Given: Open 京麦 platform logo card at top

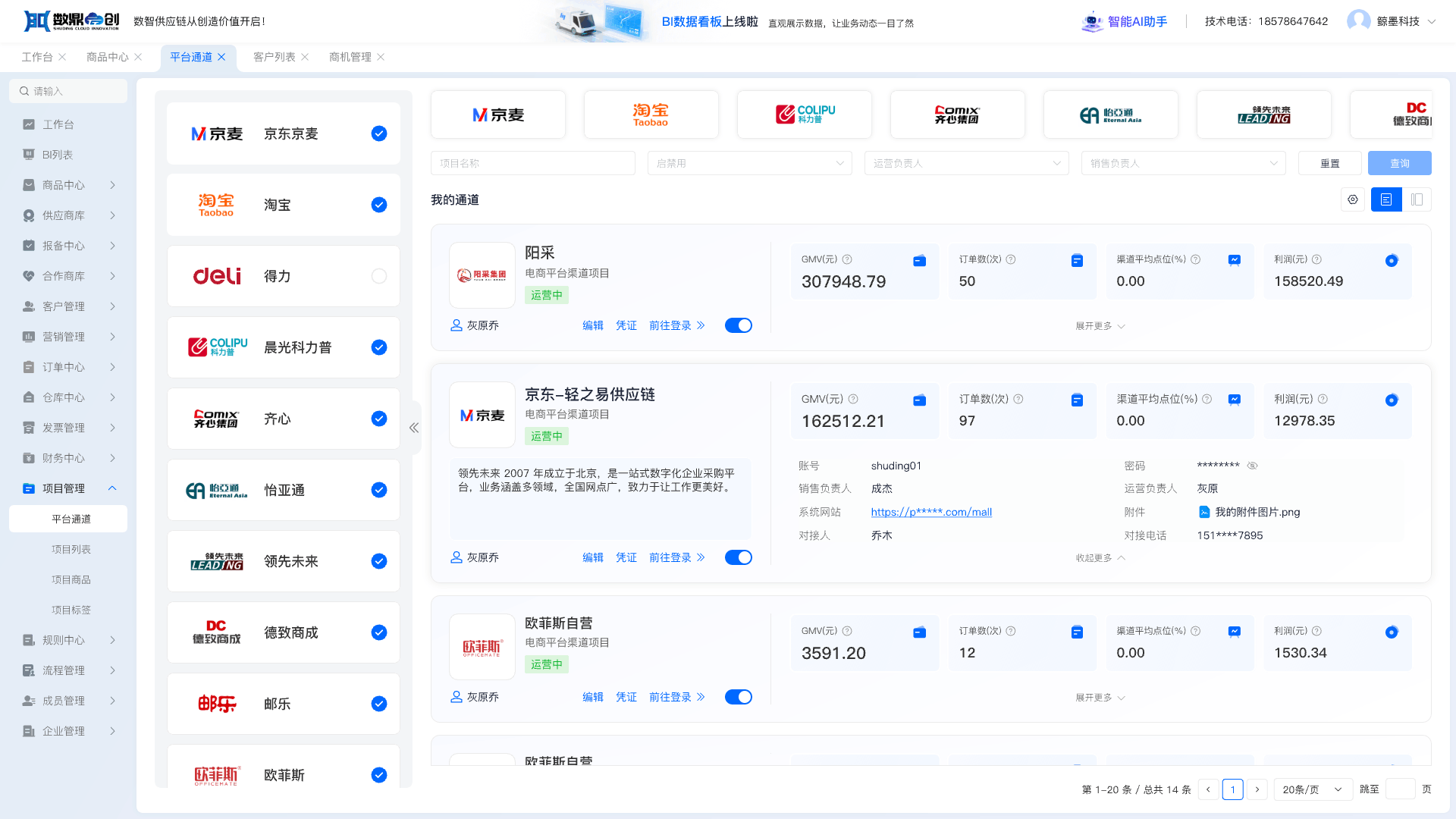Looking at the screenshot, I should pos(498,115).
